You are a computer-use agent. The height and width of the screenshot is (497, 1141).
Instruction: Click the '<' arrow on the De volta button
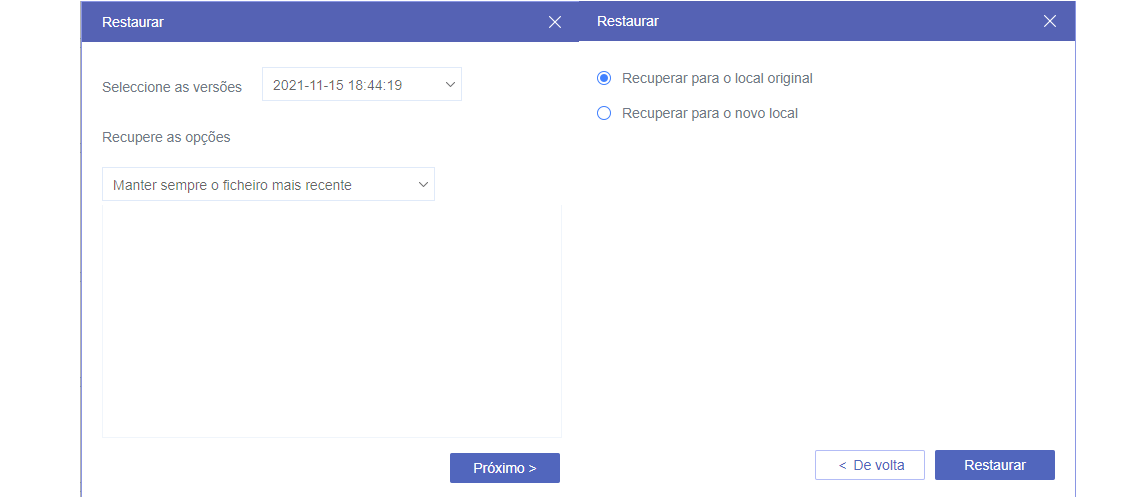(x=843, y=465)
